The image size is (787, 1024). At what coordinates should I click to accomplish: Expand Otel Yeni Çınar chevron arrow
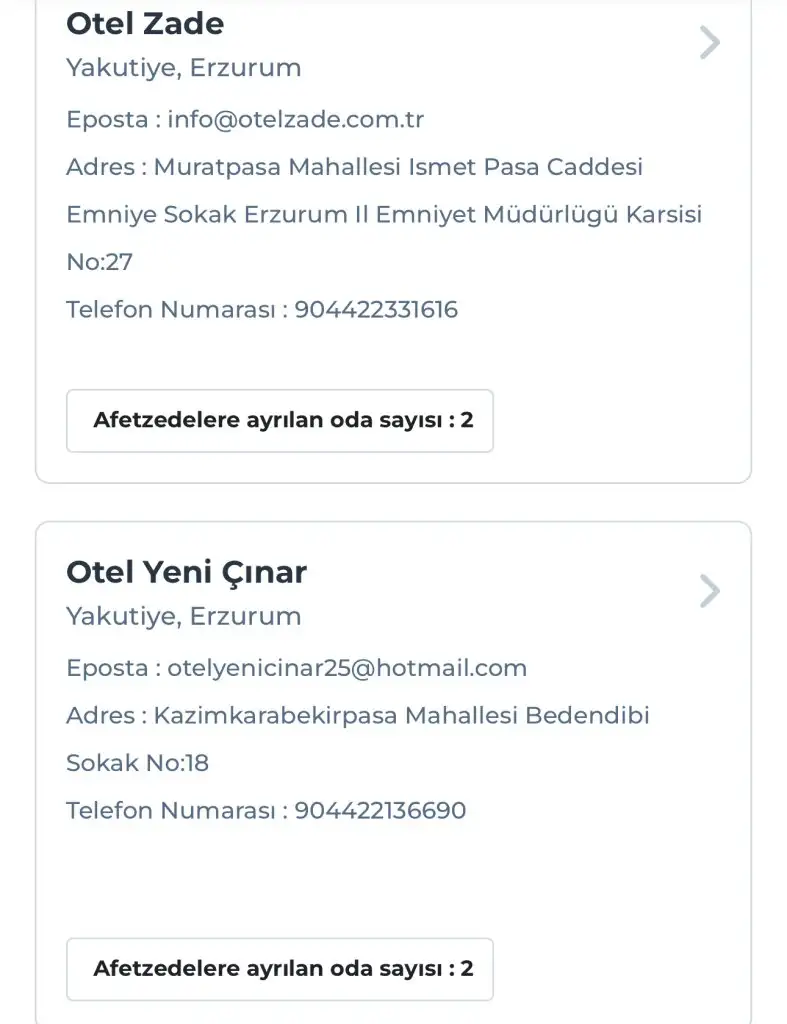[x=709, y=591]
